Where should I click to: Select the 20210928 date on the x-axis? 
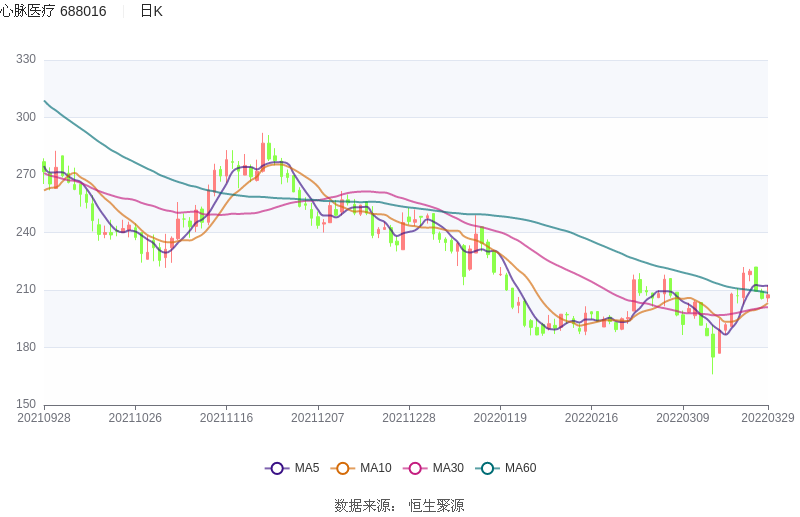(x=44, y=418)
